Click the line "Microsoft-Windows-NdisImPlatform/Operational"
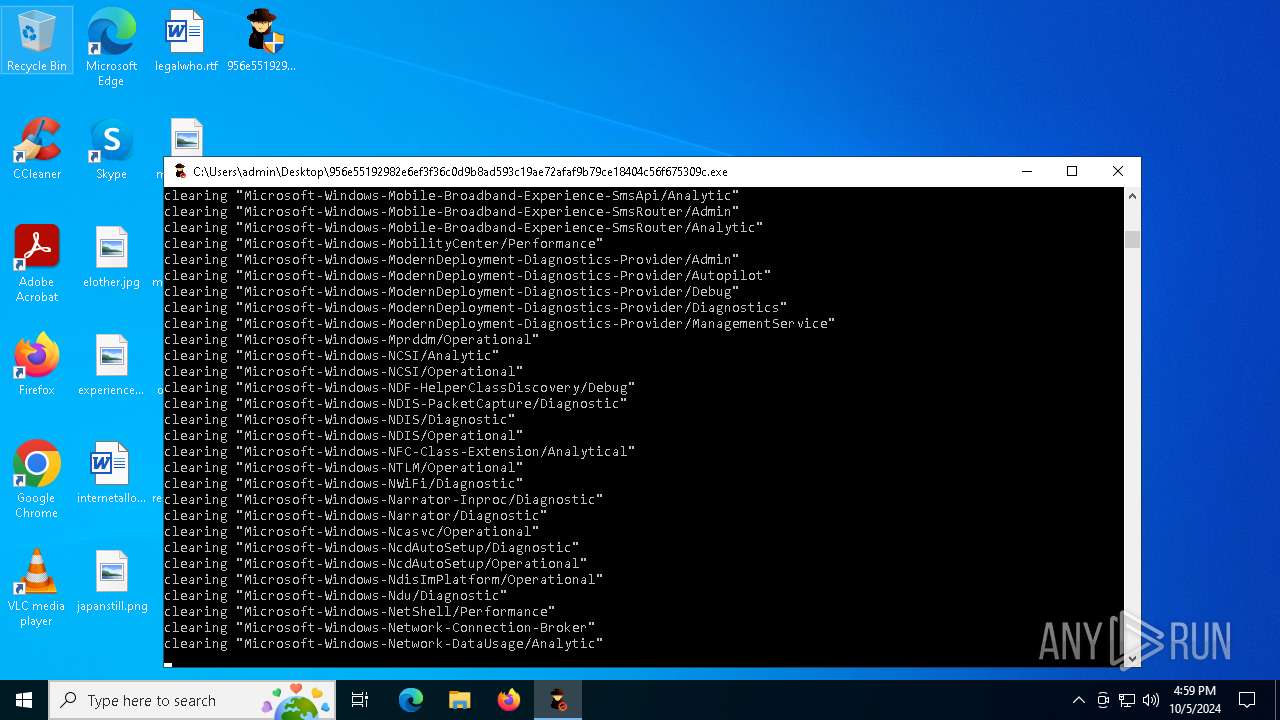 (383, 580)
